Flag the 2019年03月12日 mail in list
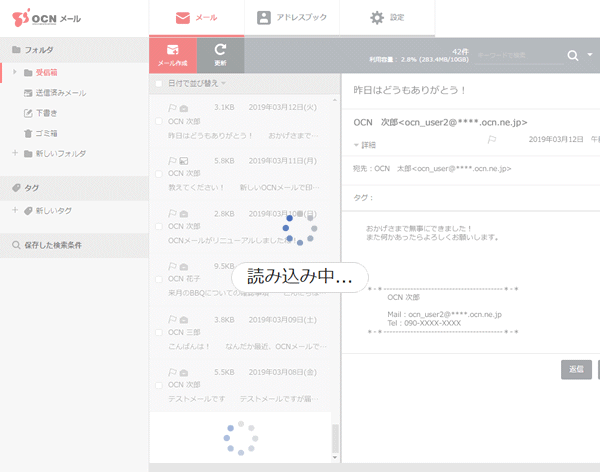The image size is (600, 472). click(x=172, y=108)
